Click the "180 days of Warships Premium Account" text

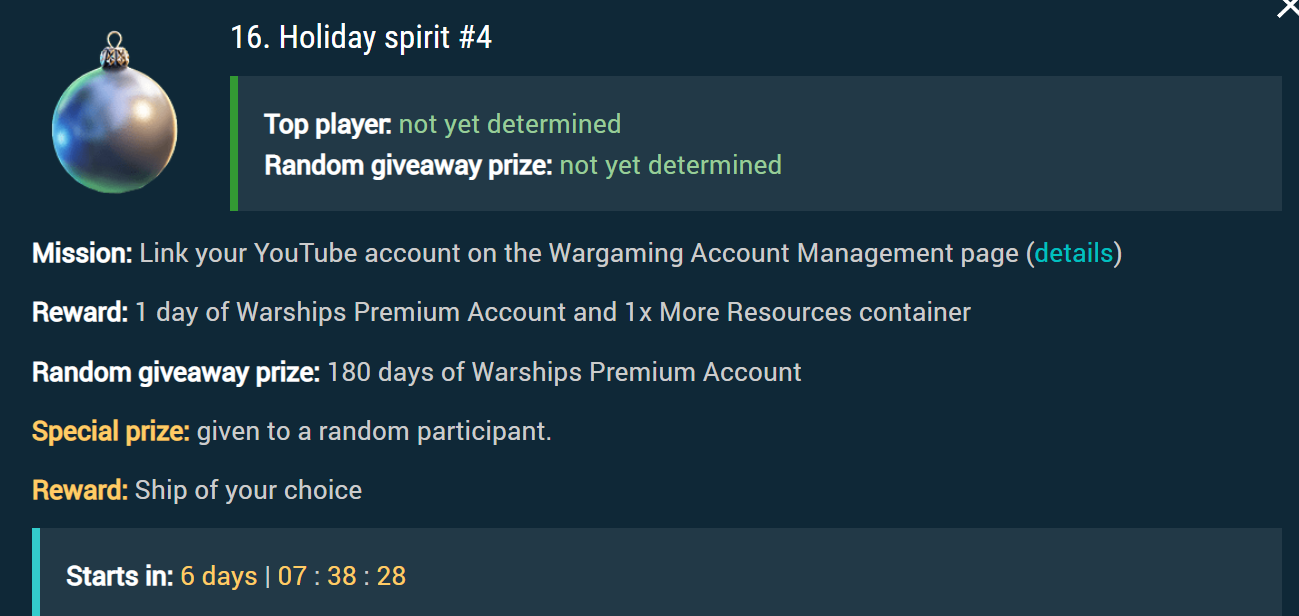[x=564, y=373]
